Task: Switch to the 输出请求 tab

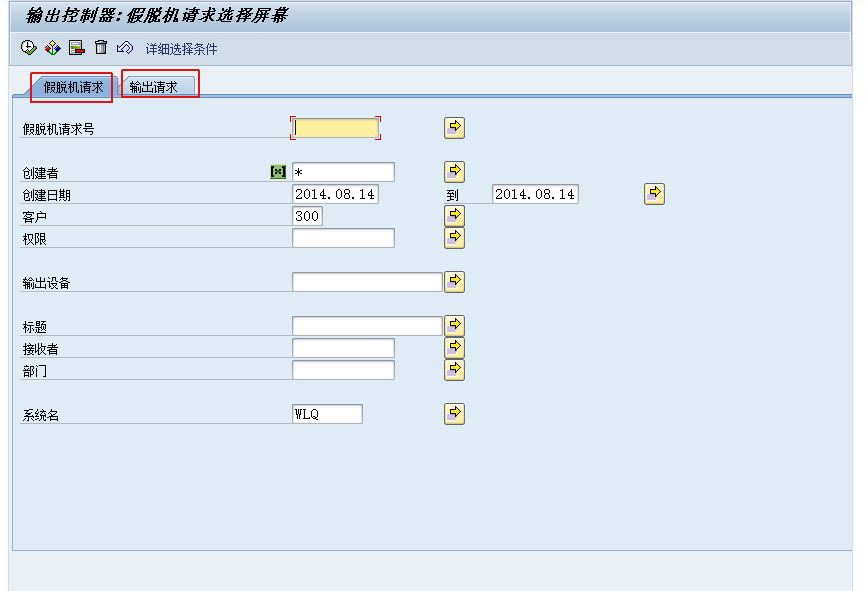Action: point(154,87)
